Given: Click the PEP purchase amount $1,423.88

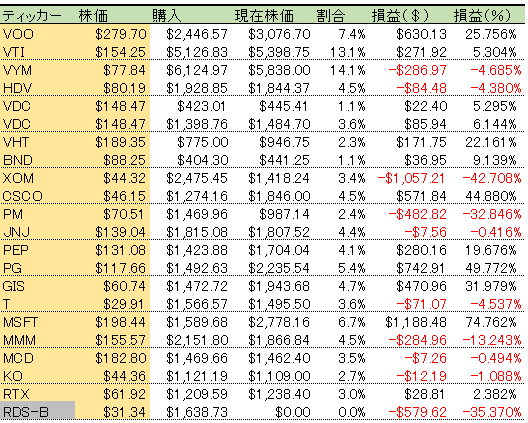Looking at the screenshot, I should (x=197, y=250).
